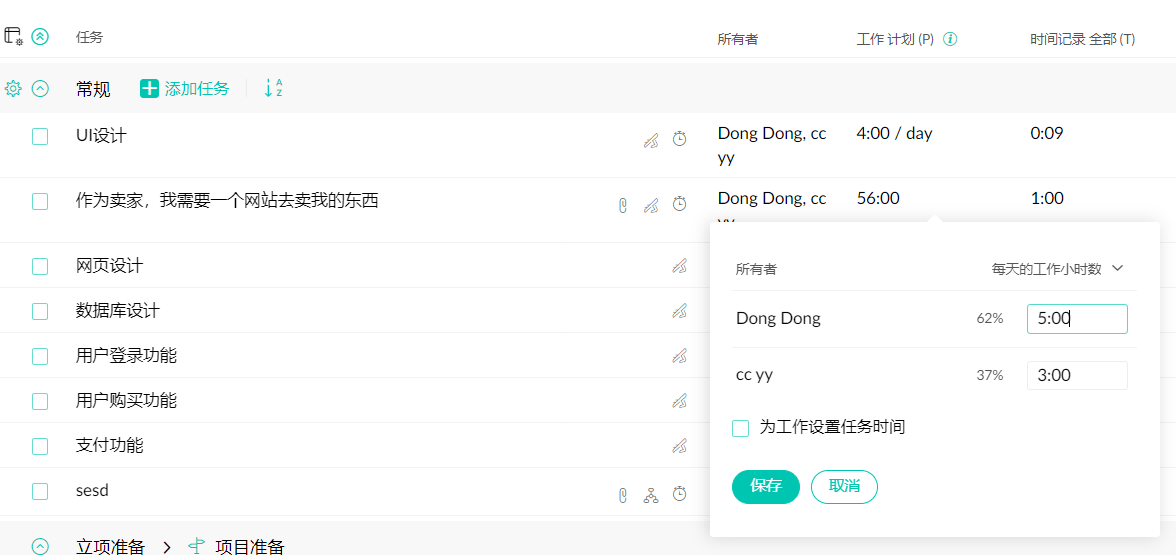Viewport: 1176px width, 555px height.
Task: Click the paperclip attachment icon on sesd row
Action: [623, 494]
